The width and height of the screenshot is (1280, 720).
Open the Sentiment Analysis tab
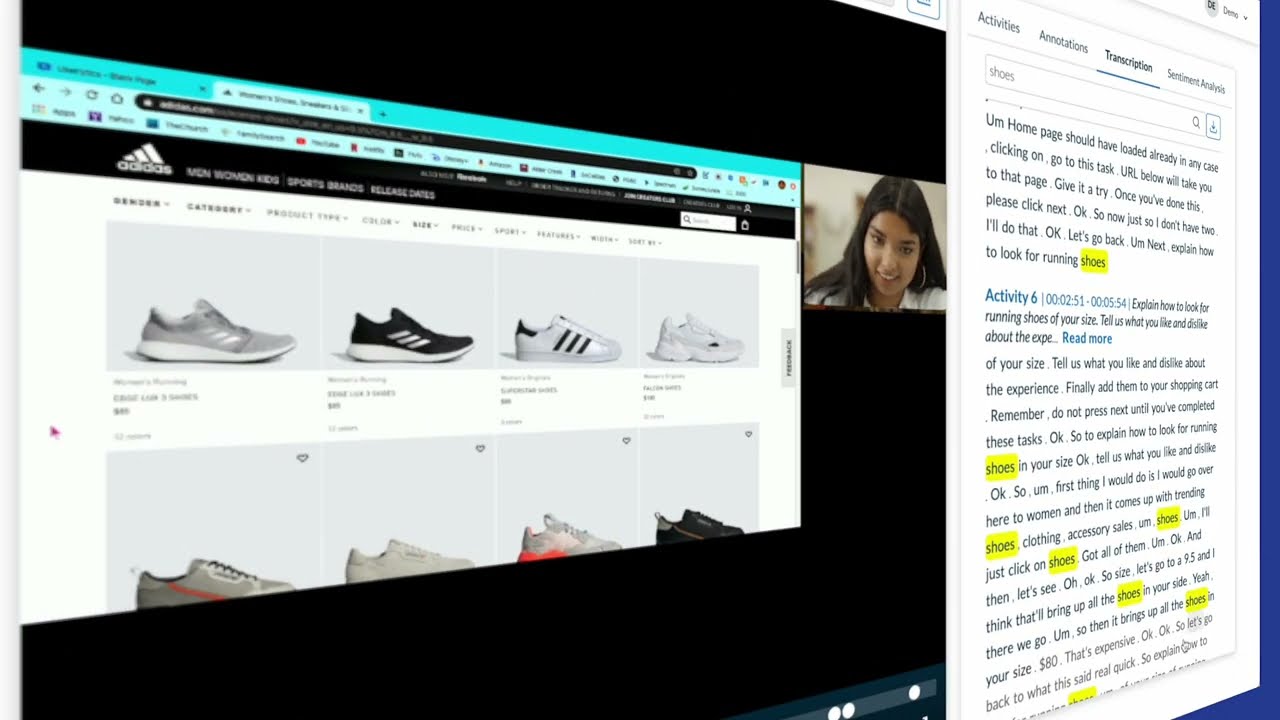pyautogui.click(x=1195, y=81)
